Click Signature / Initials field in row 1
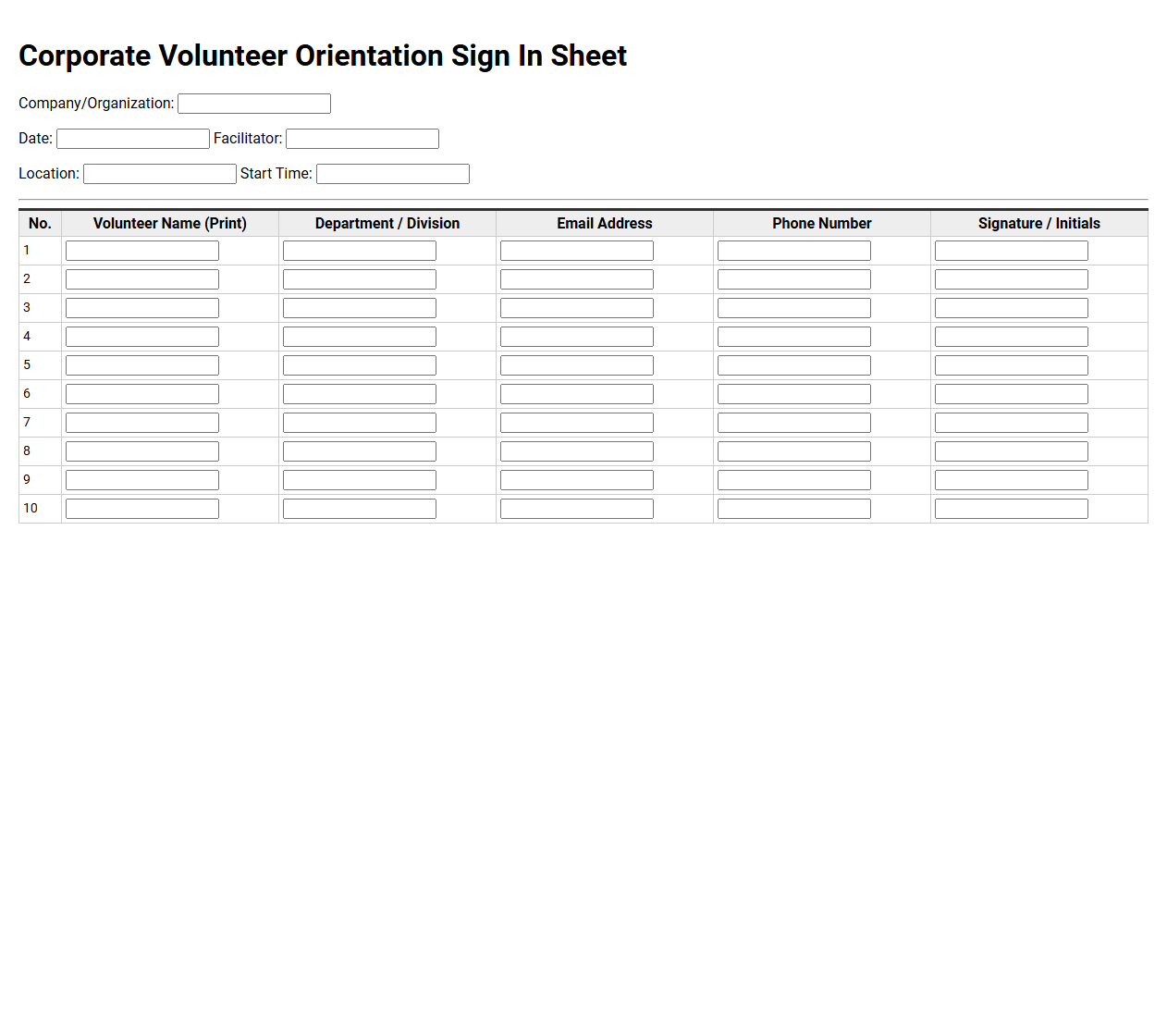Viewport: 1167px width, 1036px height. pos(1012,251)
